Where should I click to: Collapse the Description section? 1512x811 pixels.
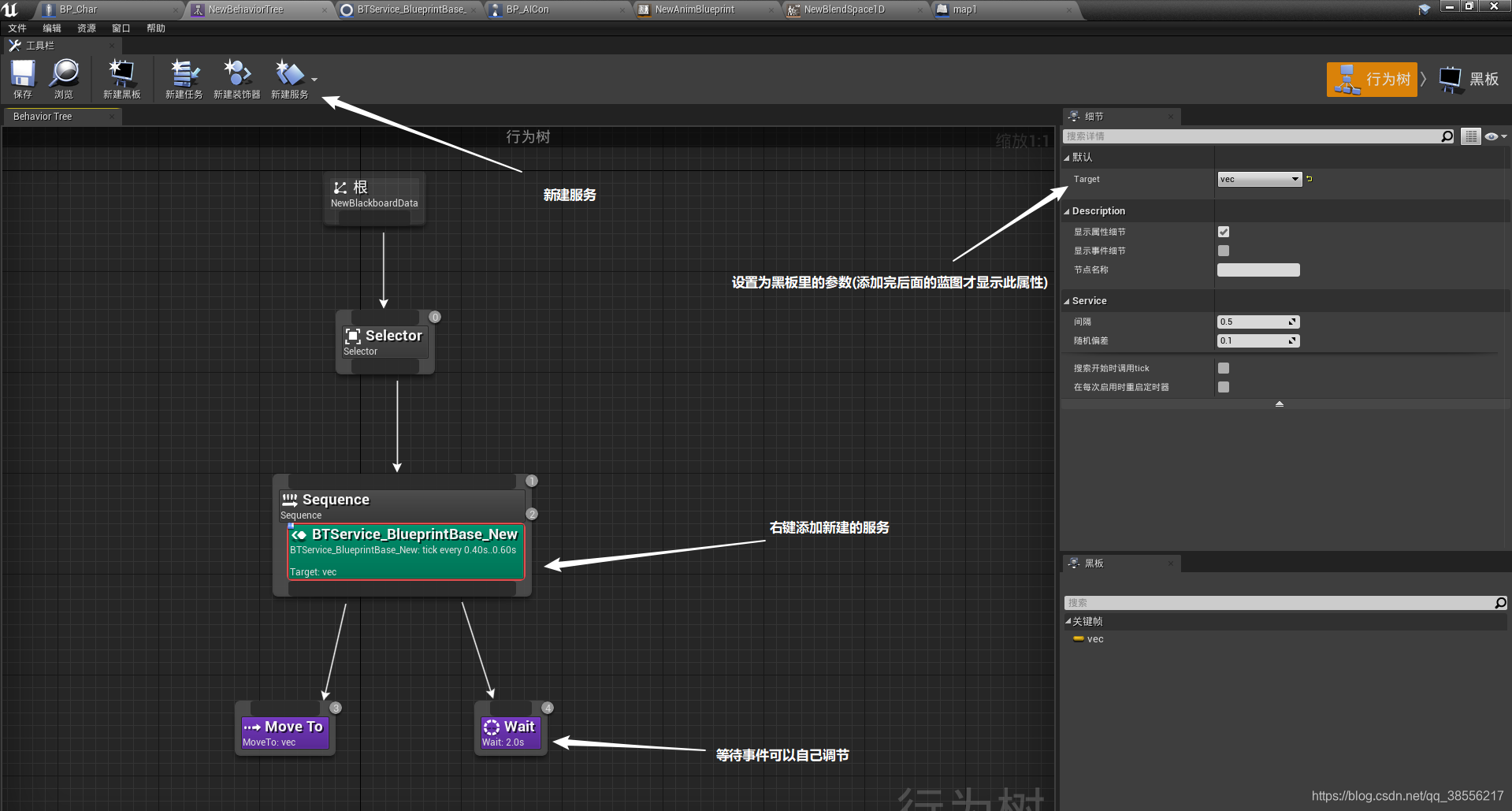(1067, 211)
